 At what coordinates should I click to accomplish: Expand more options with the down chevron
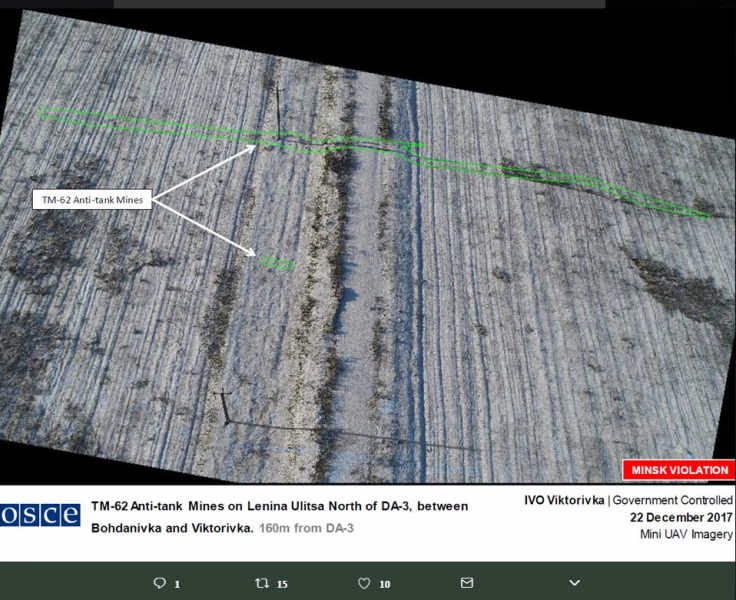pos(574,583)
